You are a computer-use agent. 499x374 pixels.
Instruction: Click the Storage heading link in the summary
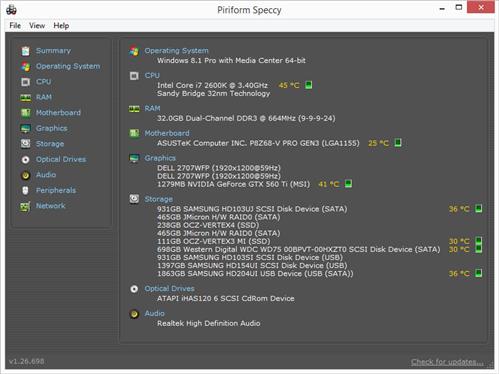click(x=158, y=199)
